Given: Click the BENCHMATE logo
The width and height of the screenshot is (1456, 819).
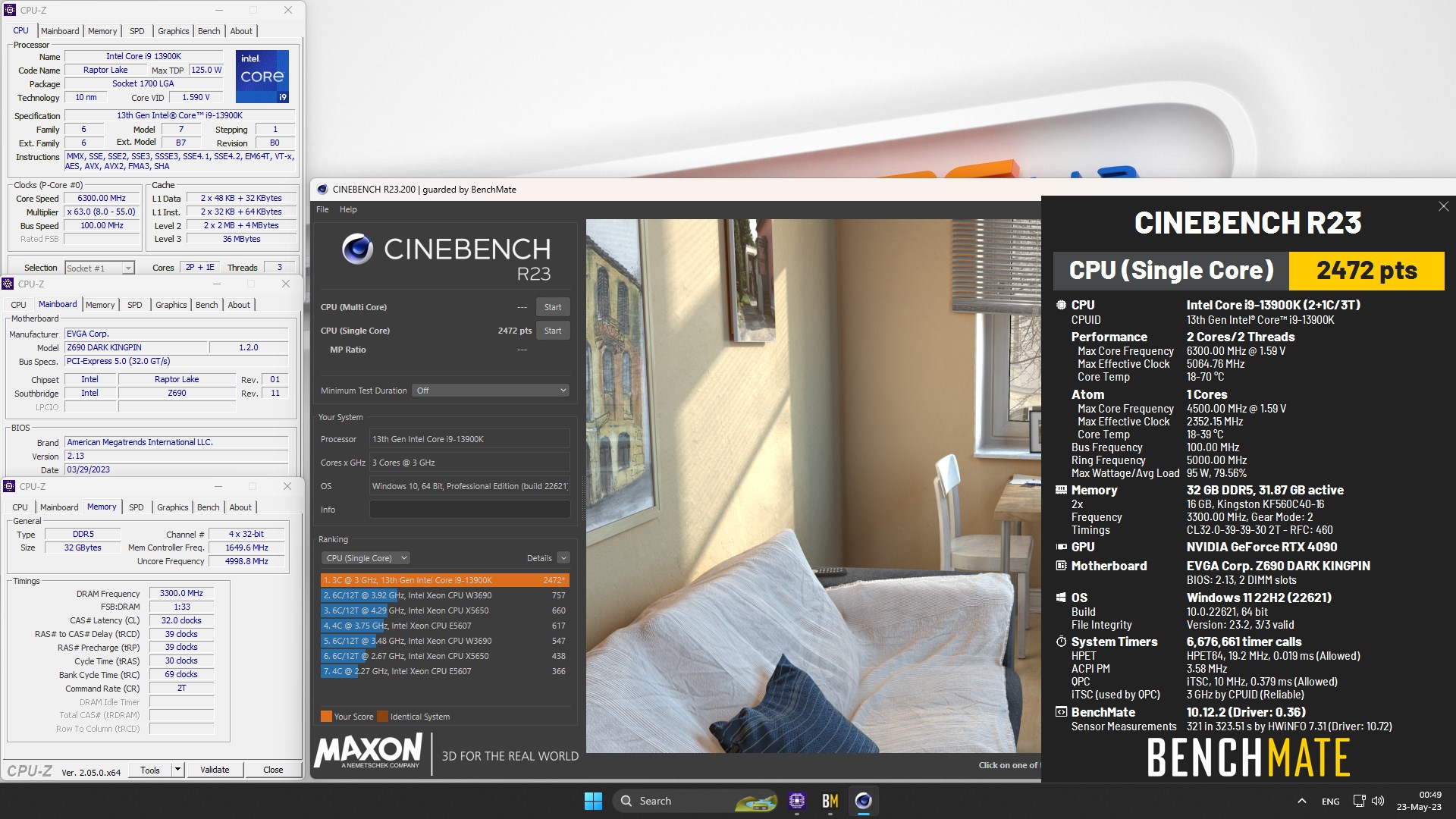Looking at the screenshot, I should point(1248,758).
